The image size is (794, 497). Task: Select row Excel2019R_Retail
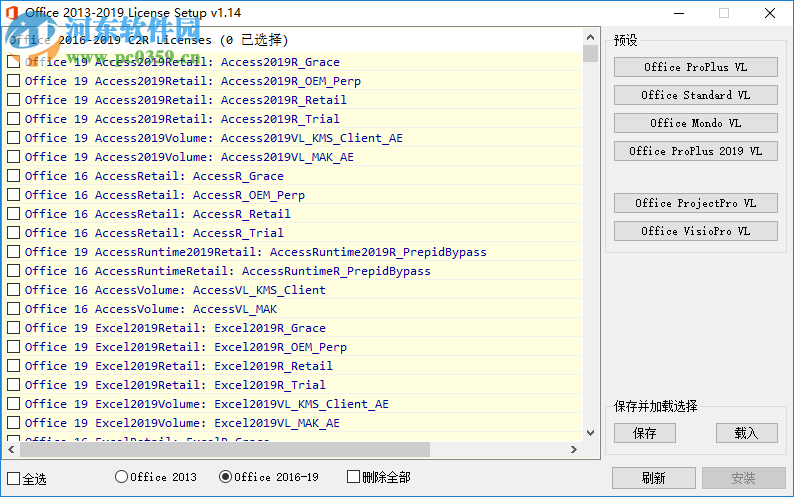(293, 366)
